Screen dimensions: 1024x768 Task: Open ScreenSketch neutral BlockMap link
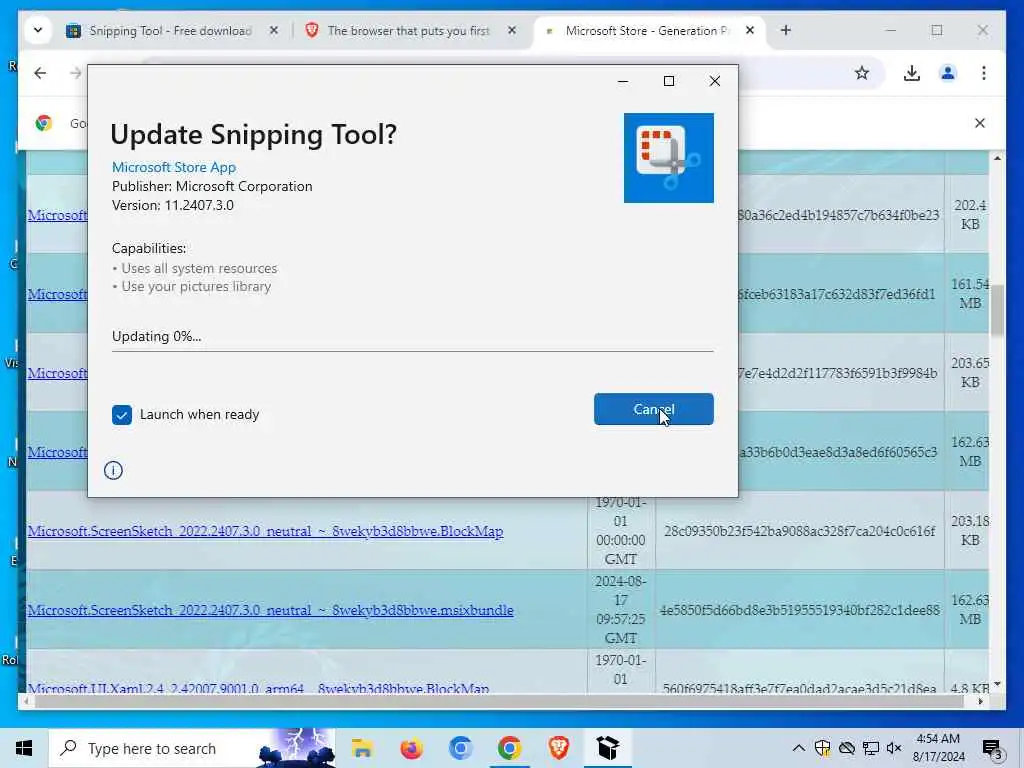265,531
